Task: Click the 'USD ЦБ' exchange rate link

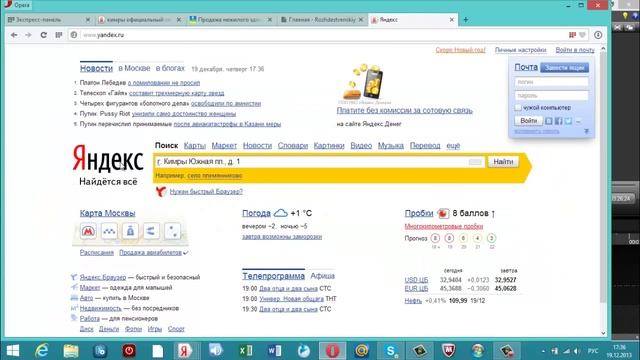Action: pyautogui.click(x=416, y=280)
